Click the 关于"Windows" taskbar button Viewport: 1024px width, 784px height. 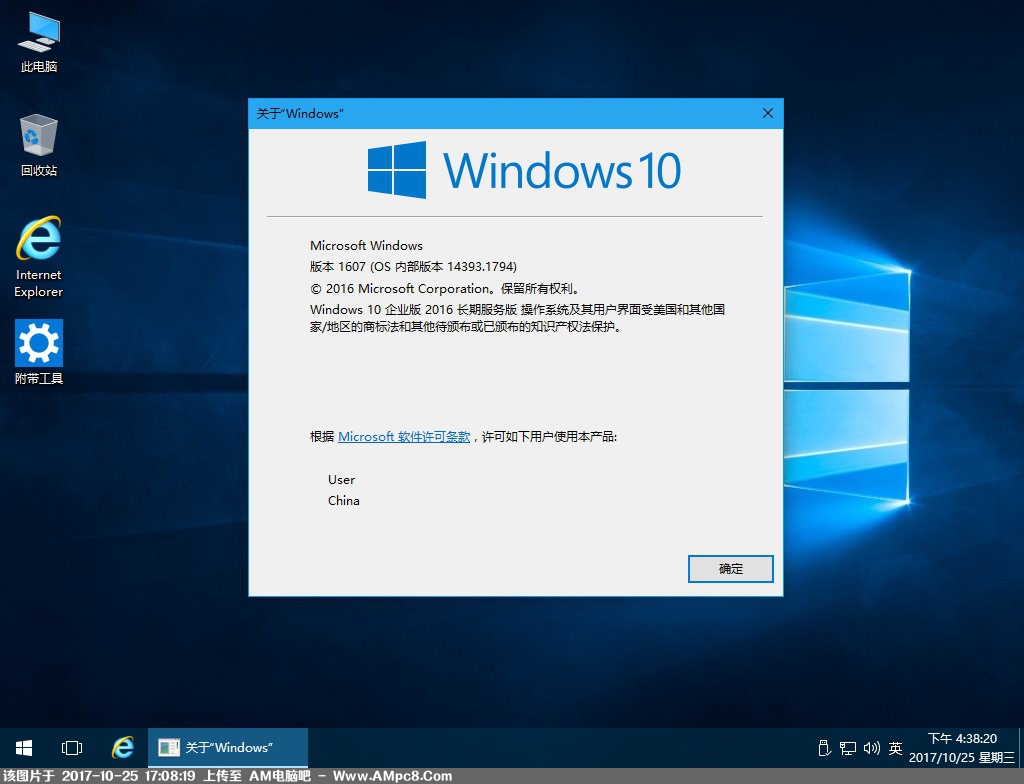228,747
